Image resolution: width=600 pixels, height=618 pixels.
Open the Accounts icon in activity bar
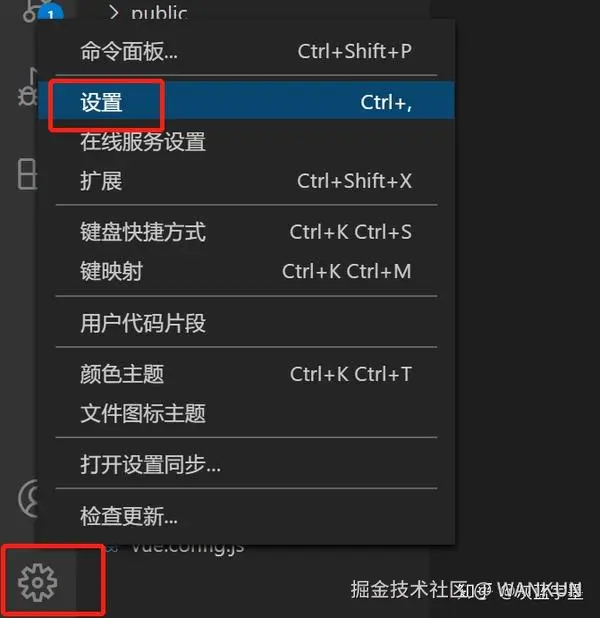28,498
